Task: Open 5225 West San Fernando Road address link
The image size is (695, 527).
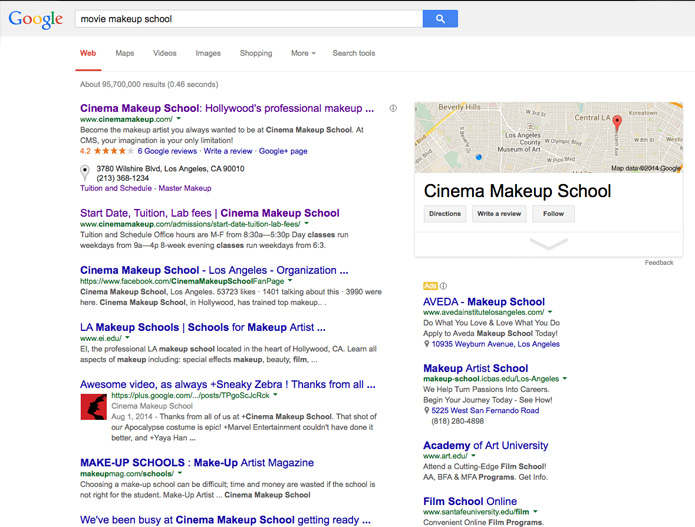Action: [x=485, y=410]
